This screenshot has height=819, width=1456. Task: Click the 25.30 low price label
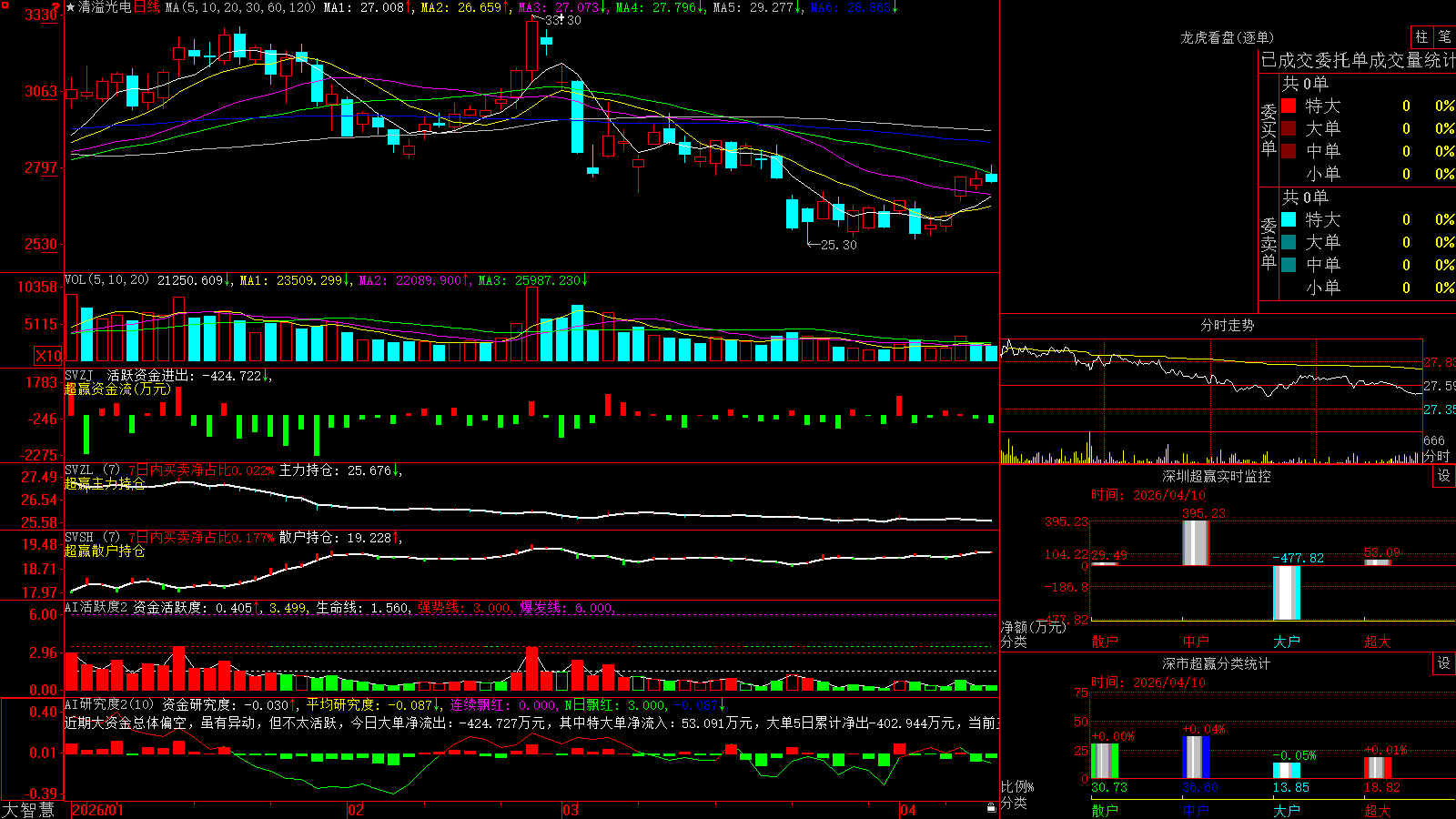[x=839, y=245]
